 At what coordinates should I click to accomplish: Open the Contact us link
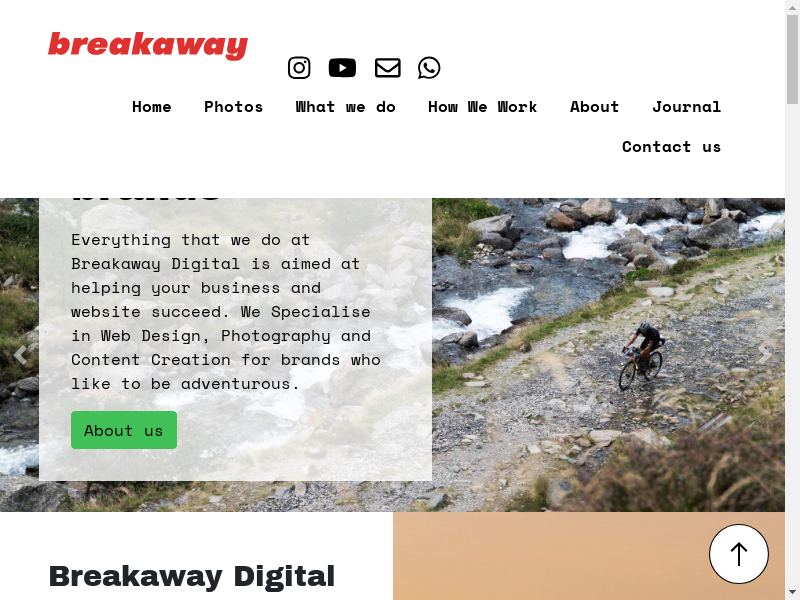pyautogui.click(x=671, y=147)
